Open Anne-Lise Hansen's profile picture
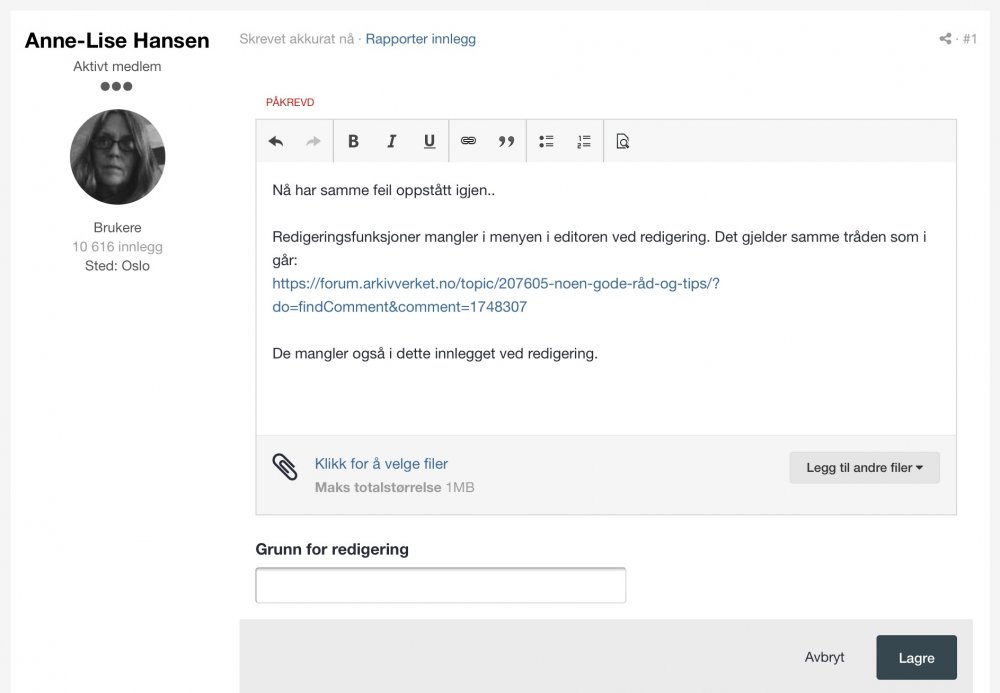The image size is (1000, 693). click(x=117, y=157)
